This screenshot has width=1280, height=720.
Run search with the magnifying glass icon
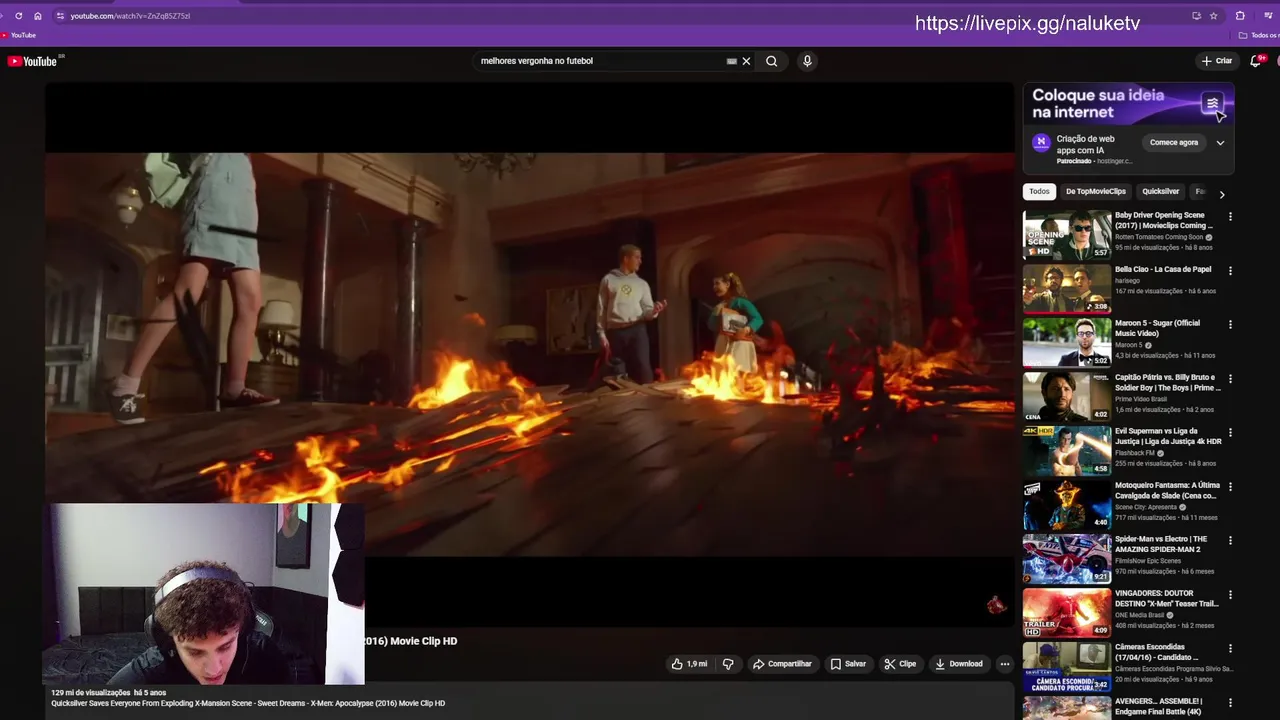point(771,61)
